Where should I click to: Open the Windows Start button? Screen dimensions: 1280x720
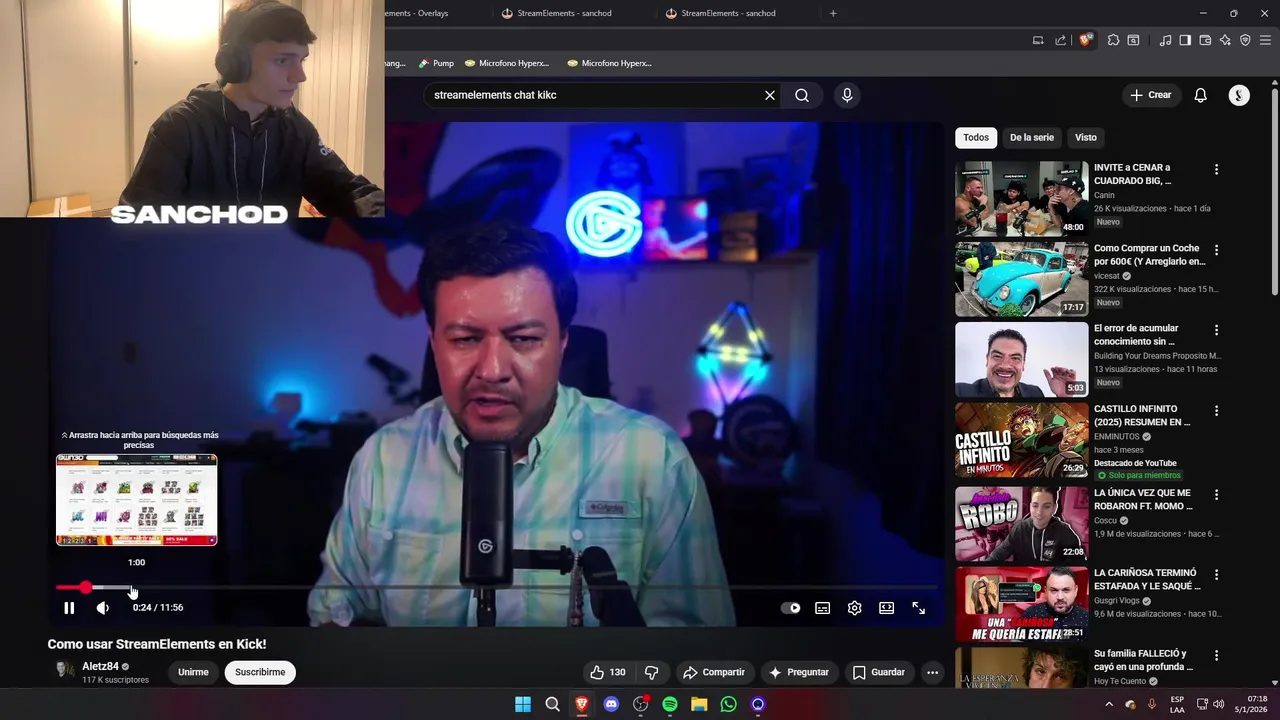(523, 704)
